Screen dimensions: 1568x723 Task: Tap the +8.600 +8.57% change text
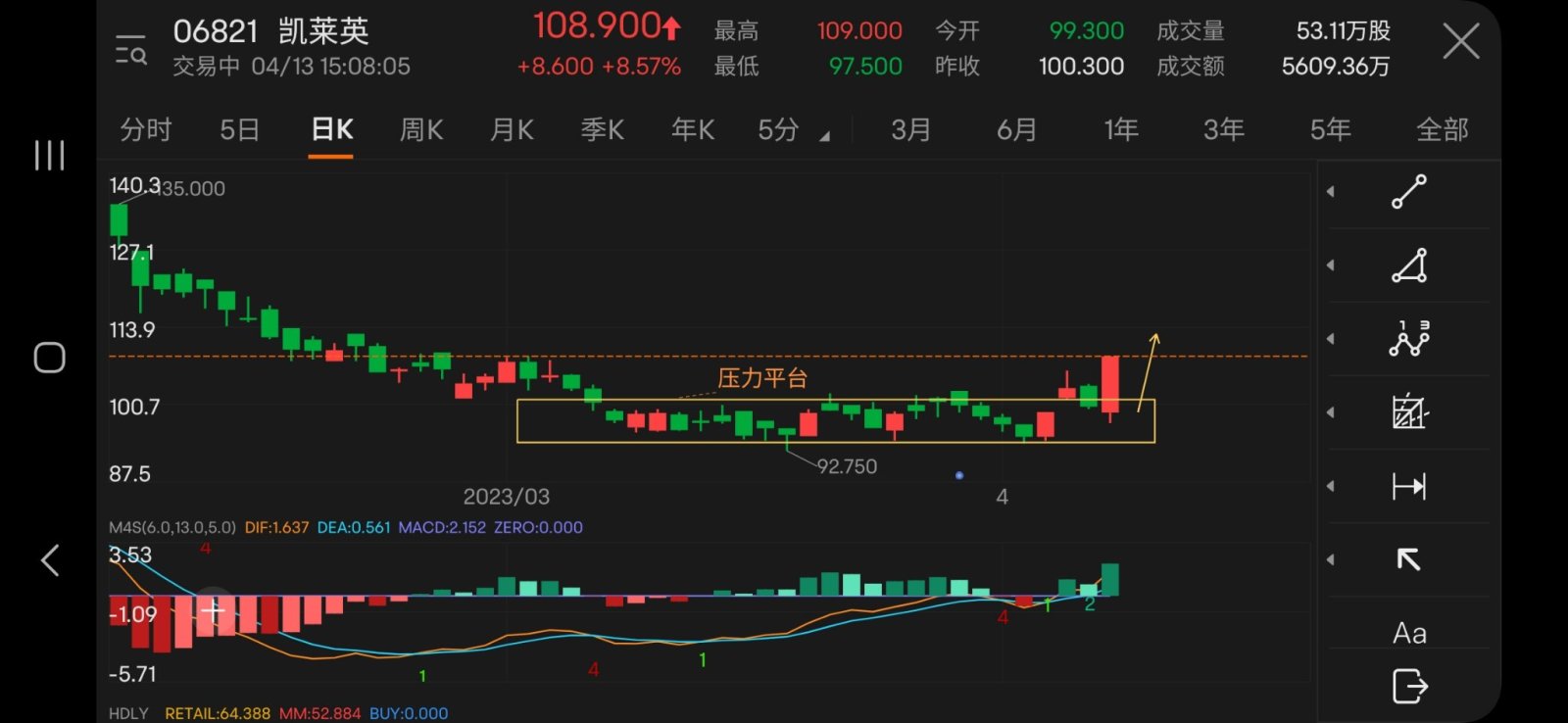[x=599, y=67]
